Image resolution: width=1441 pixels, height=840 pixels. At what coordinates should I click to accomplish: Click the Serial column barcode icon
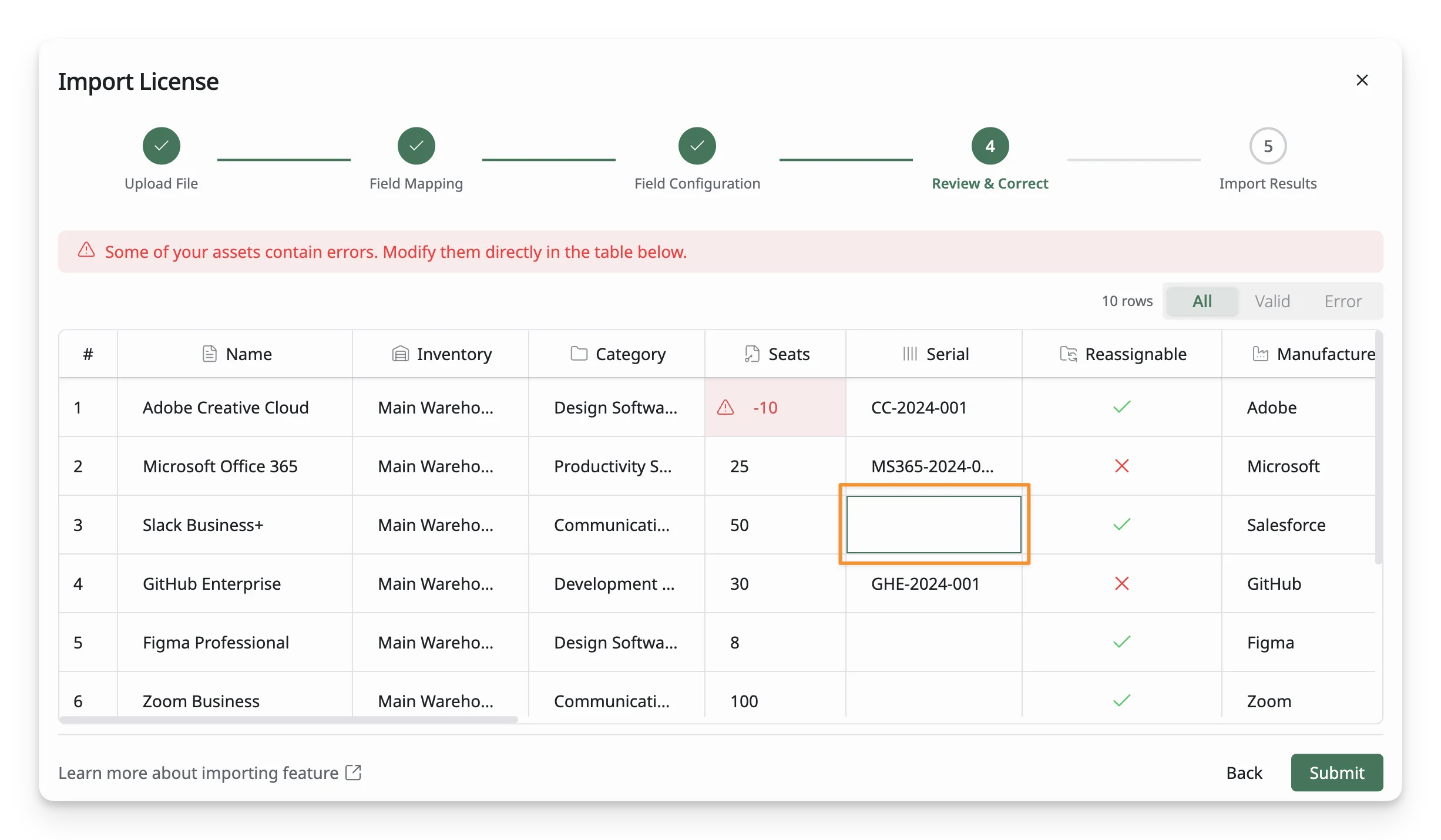(909, 354)
